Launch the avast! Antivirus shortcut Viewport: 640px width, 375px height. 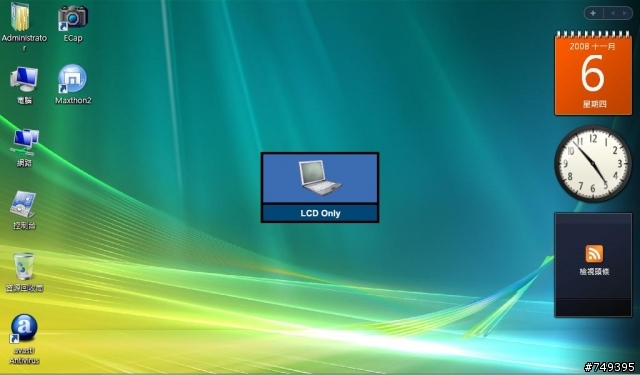click(24, 328)
